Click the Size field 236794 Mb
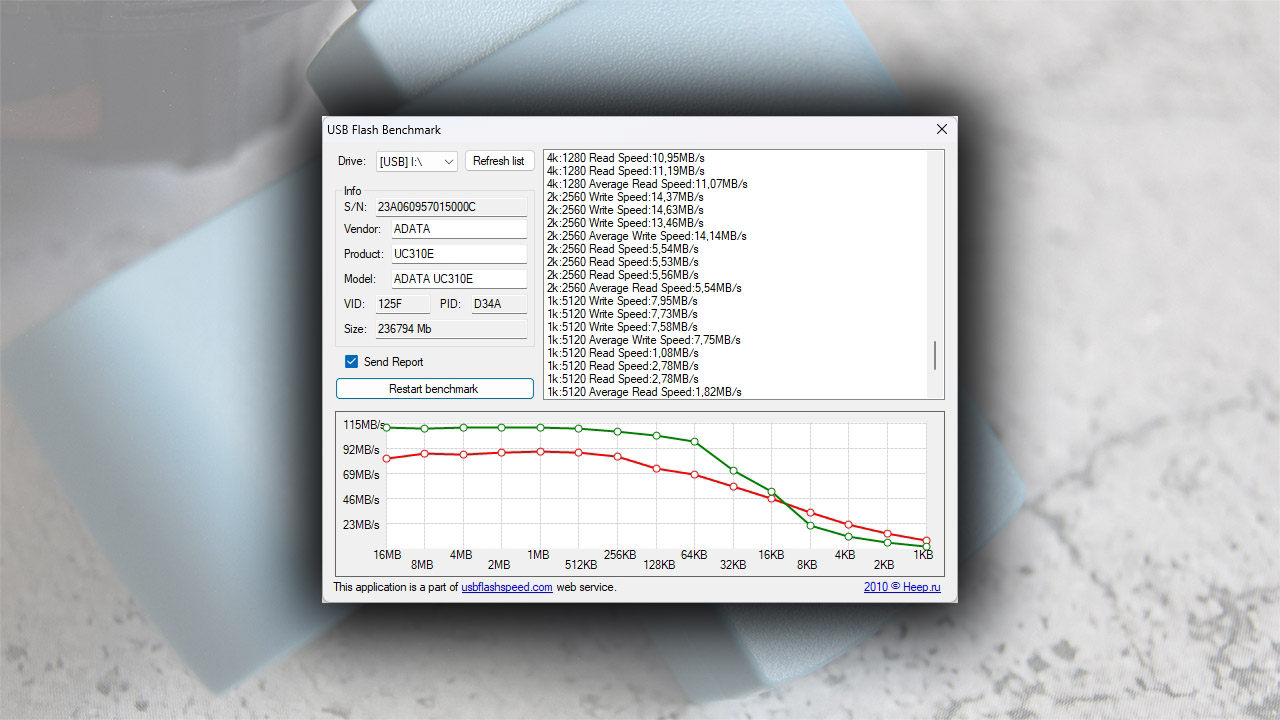The width and height of the screenshot is (1280, 720). (x=450, y=329)
